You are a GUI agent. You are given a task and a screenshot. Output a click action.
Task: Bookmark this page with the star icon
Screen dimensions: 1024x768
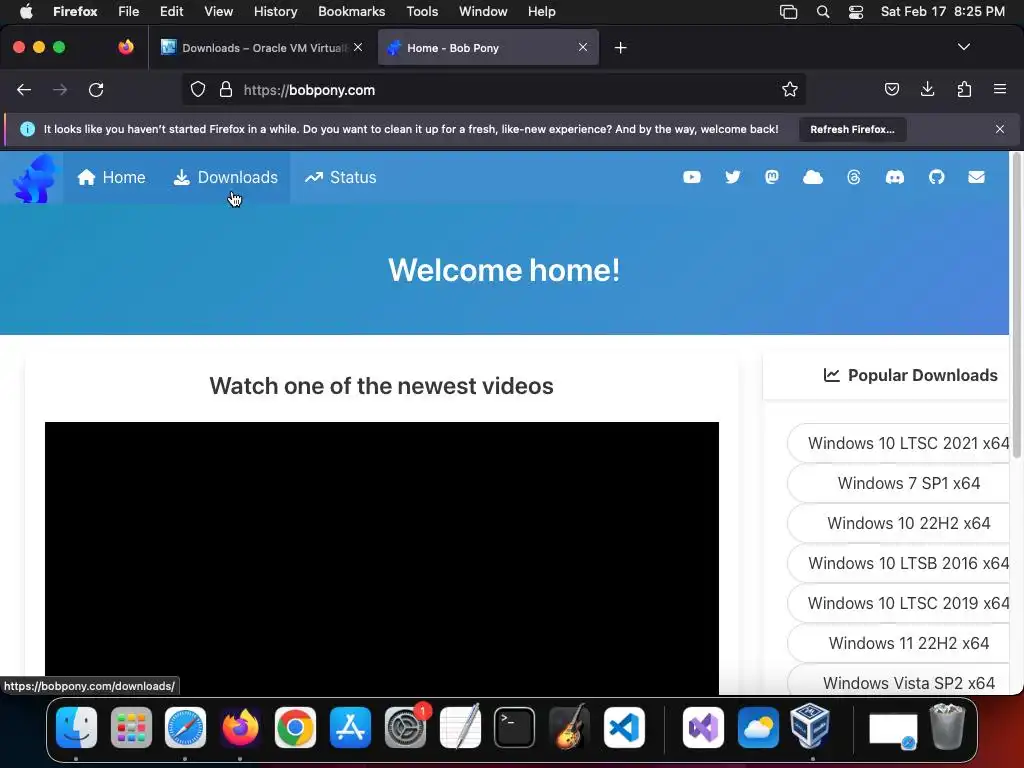(790, 89)
